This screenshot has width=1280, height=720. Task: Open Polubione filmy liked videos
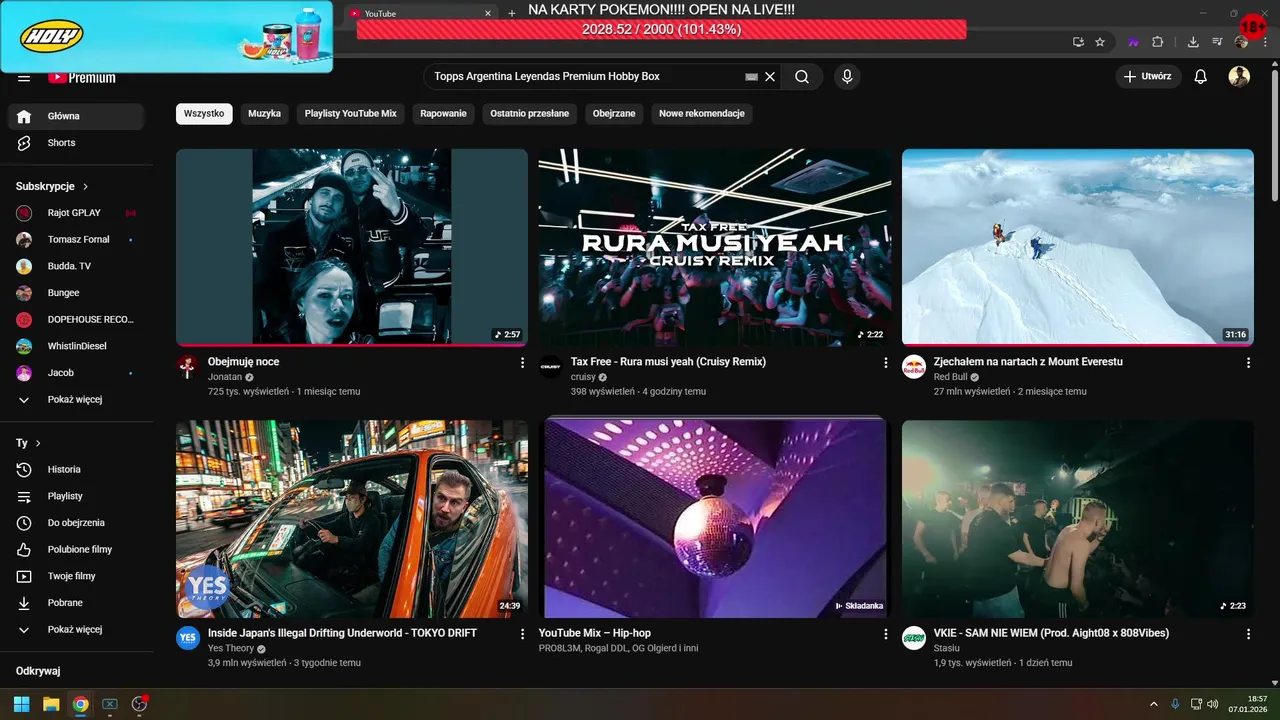coord(77,549)
